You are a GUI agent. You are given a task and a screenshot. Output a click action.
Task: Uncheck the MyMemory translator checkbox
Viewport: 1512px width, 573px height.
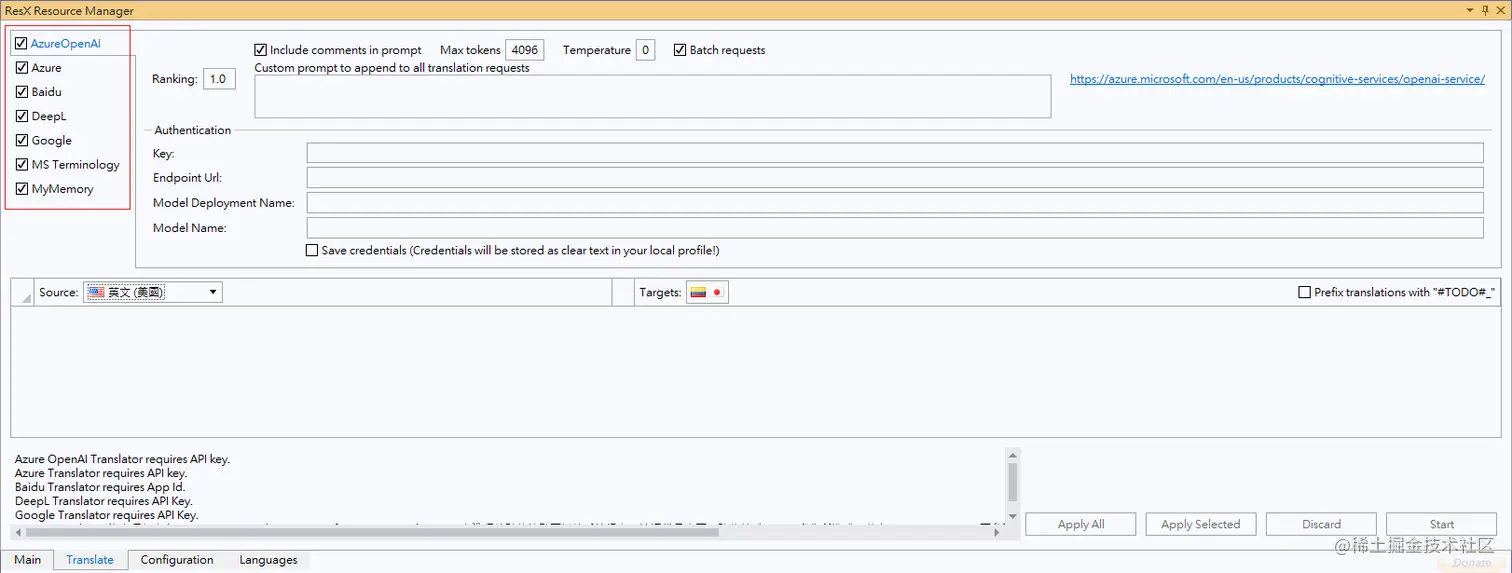(21, 188)
